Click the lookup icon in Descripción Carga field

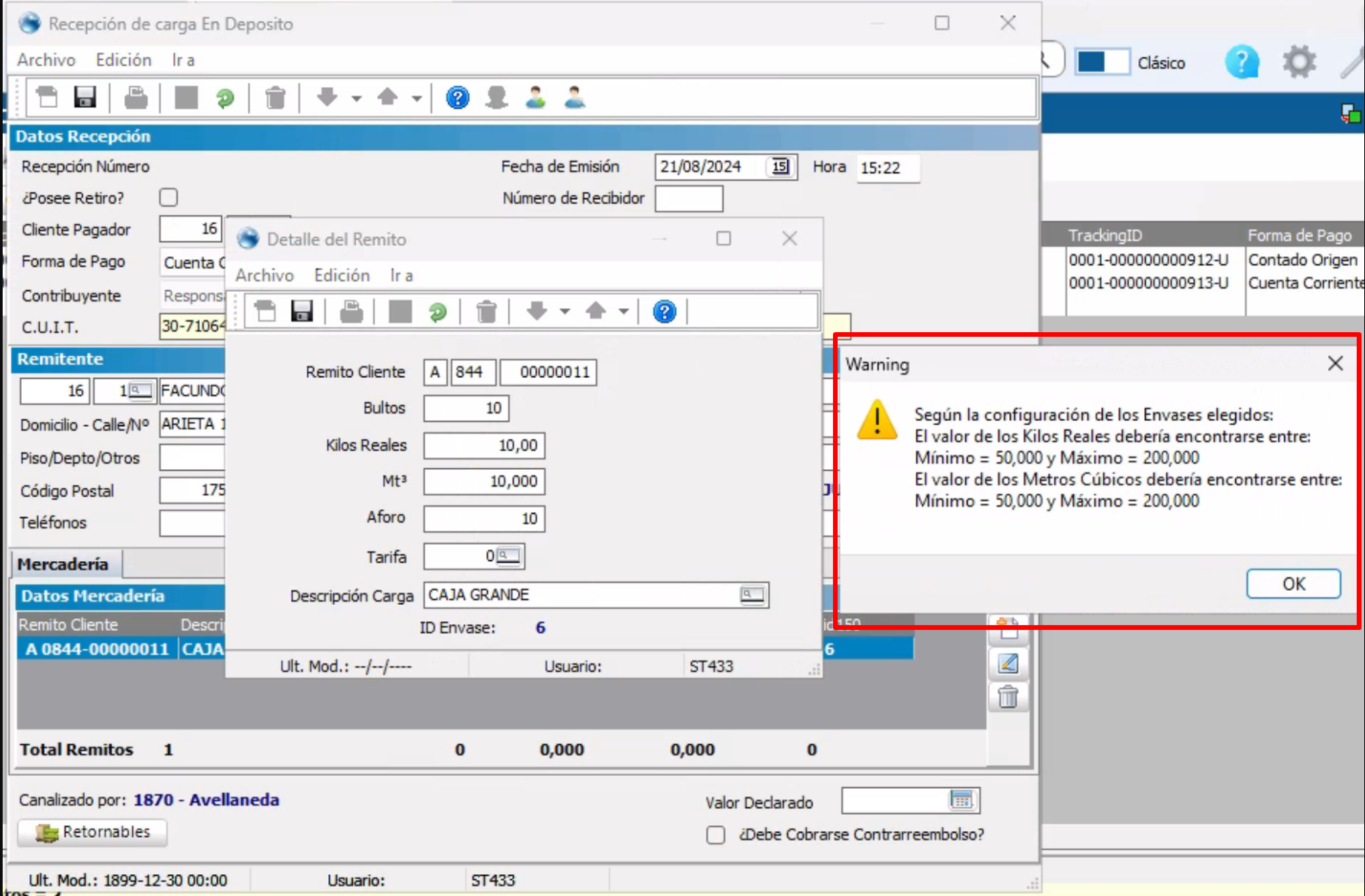pyautogui.click(x=752, y=595)
